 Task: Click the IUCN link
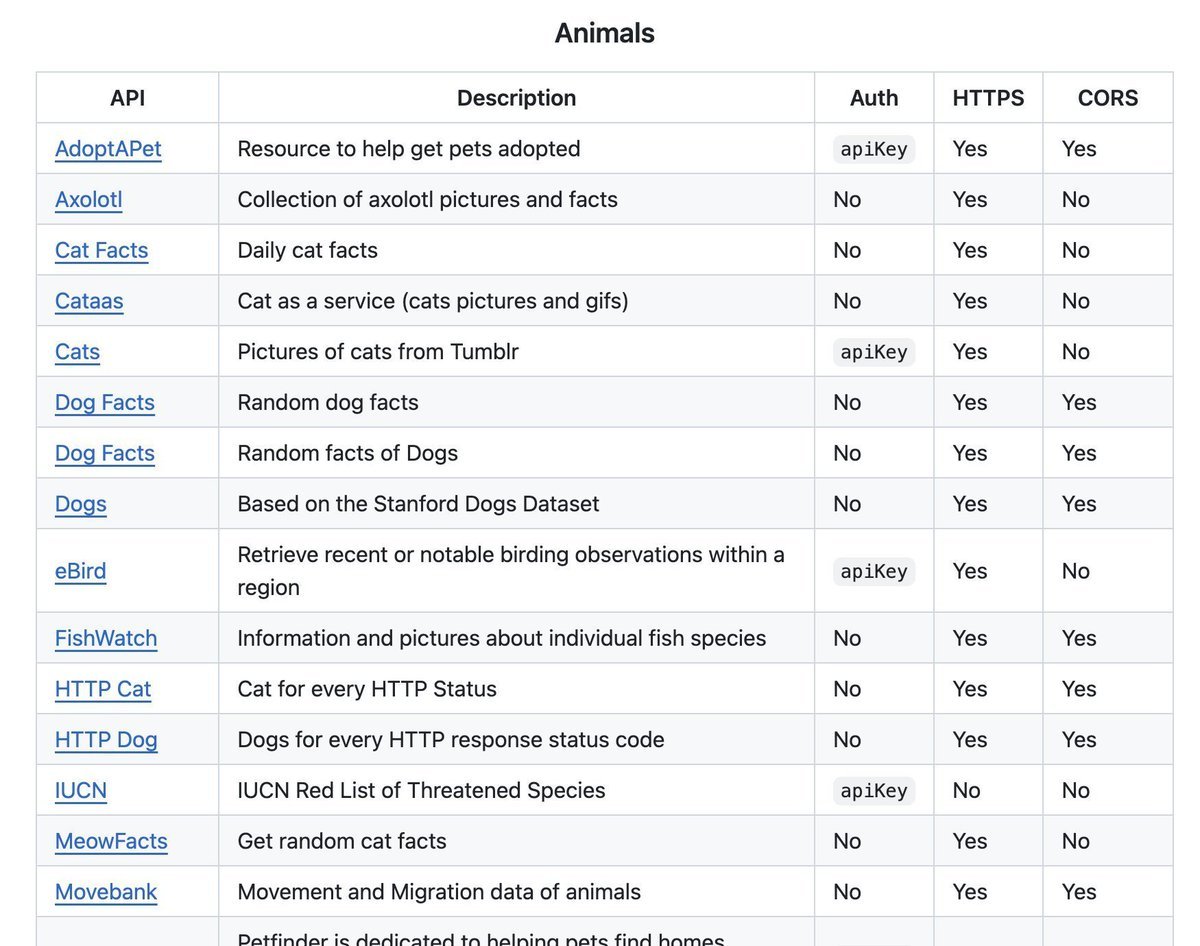[x=81, y=791]
